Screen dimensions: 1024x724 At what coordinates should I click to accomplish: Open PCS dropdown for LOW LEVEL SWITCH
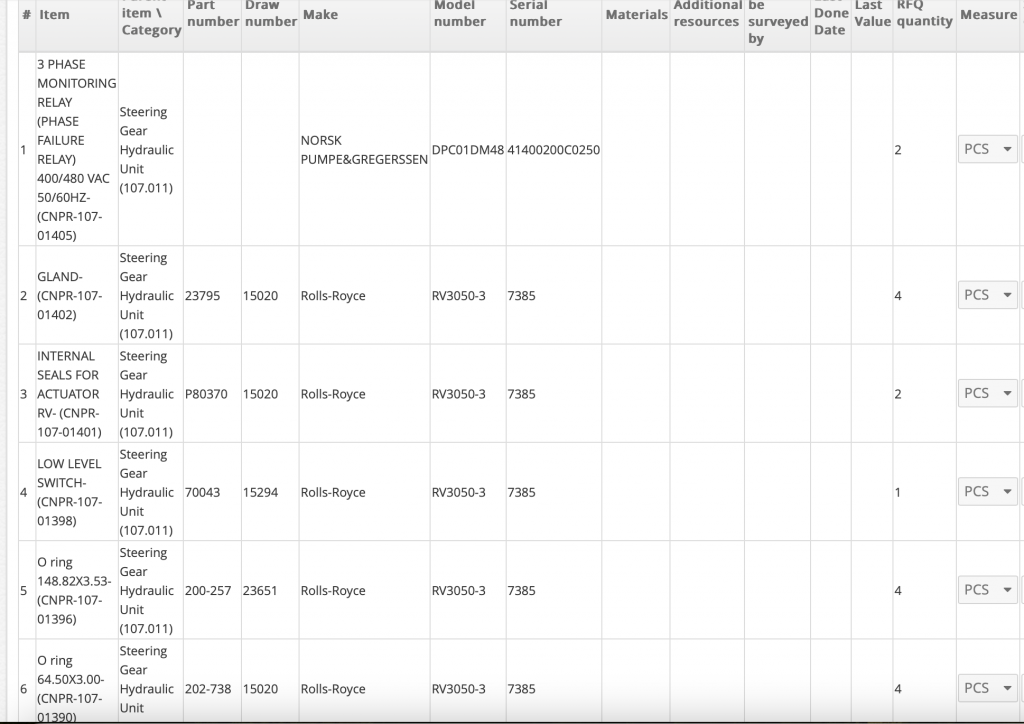986,492
